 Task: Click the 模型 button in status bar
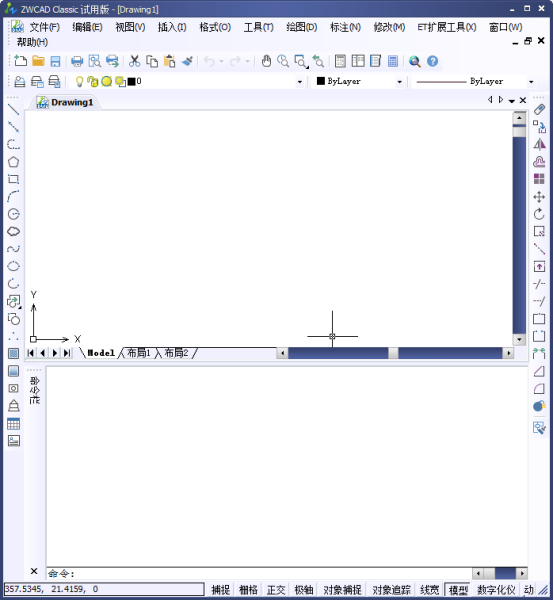click(x=458, y=590)
